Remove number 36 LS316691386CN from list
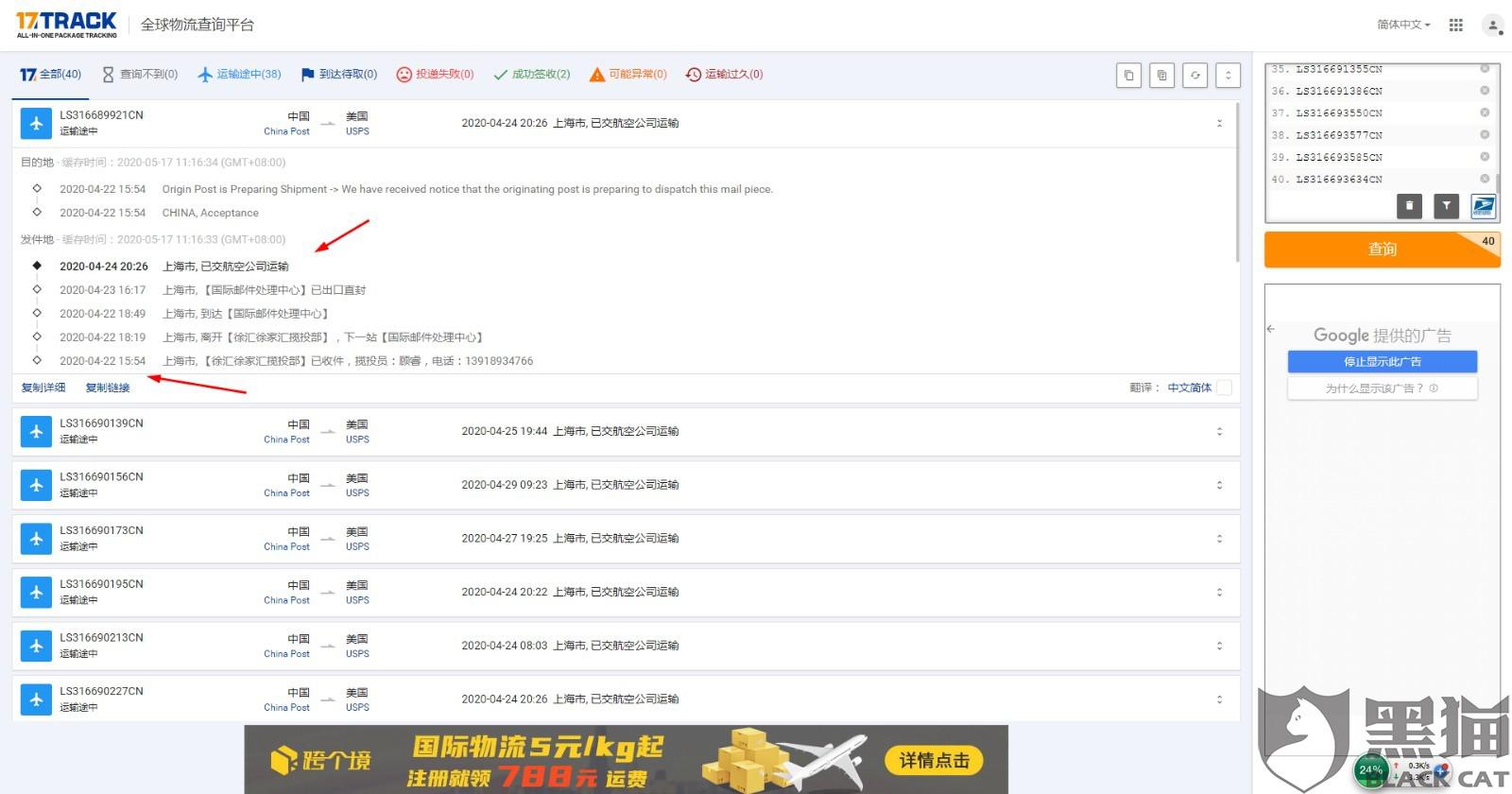The image size is (1512, 794). pyautogui.click(x=1485, y=91)
